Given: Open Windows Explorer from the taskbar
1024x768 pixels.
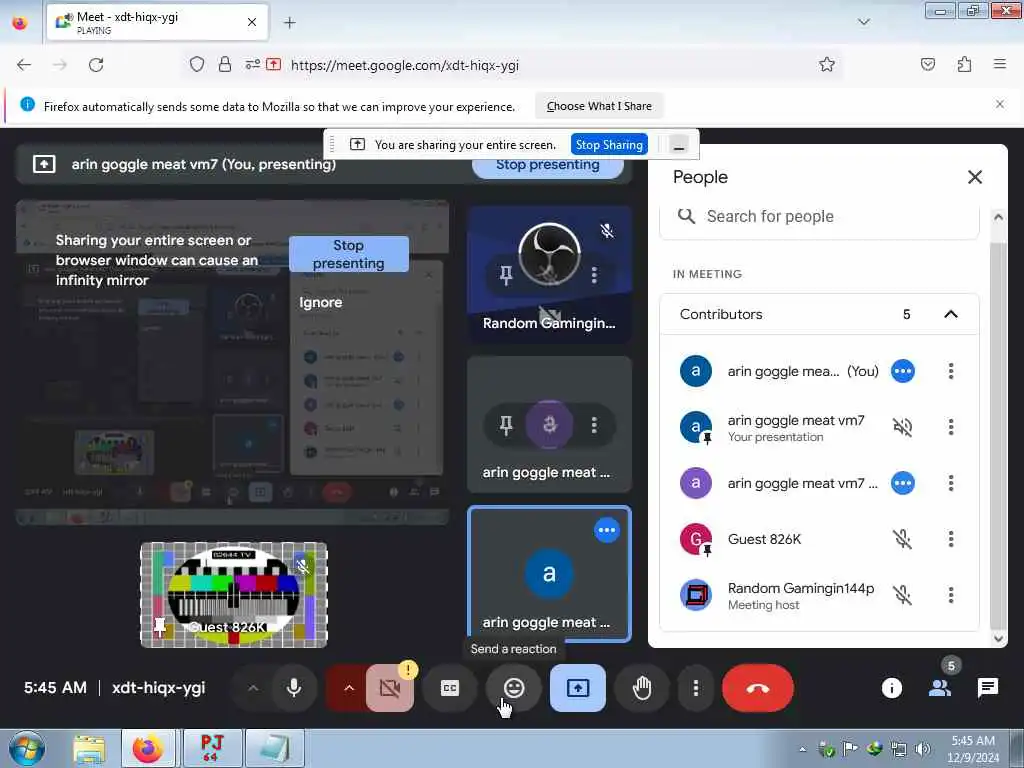Looking at the screenshot, I should tap(89, 749).
